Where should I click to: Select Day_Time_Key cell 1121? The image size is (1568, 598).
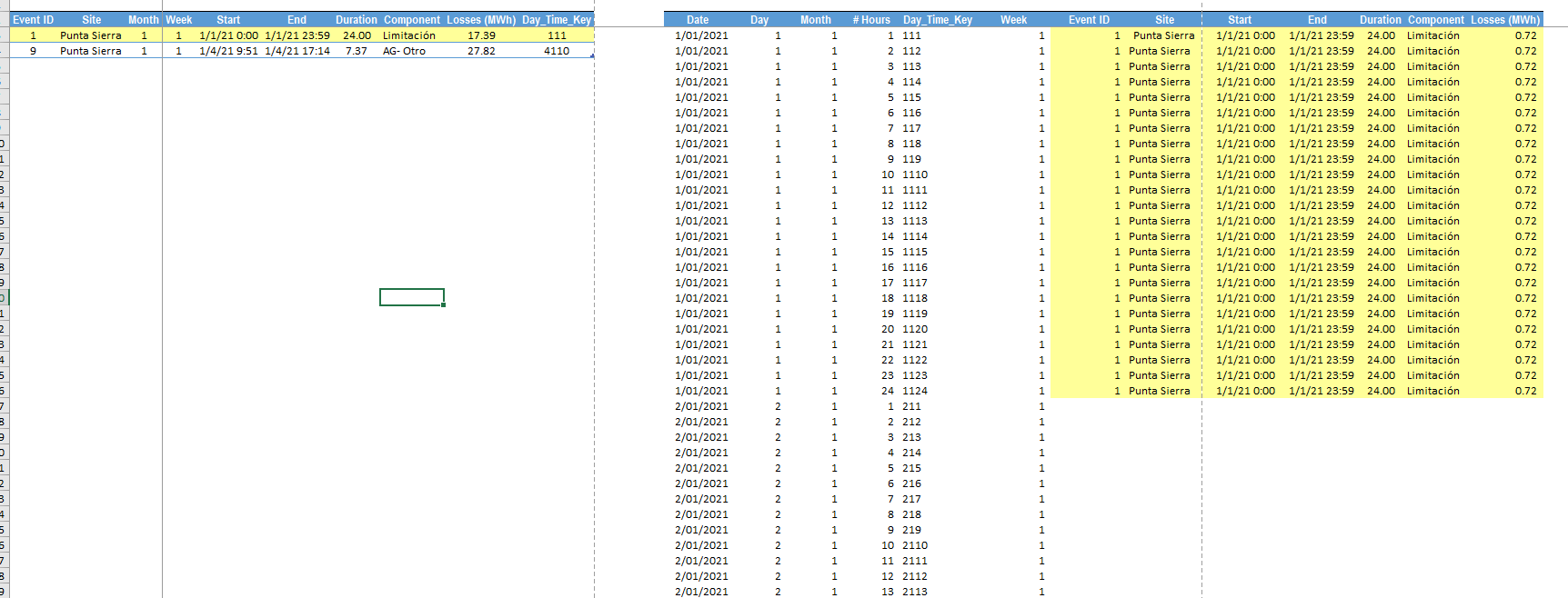[915, 344]
